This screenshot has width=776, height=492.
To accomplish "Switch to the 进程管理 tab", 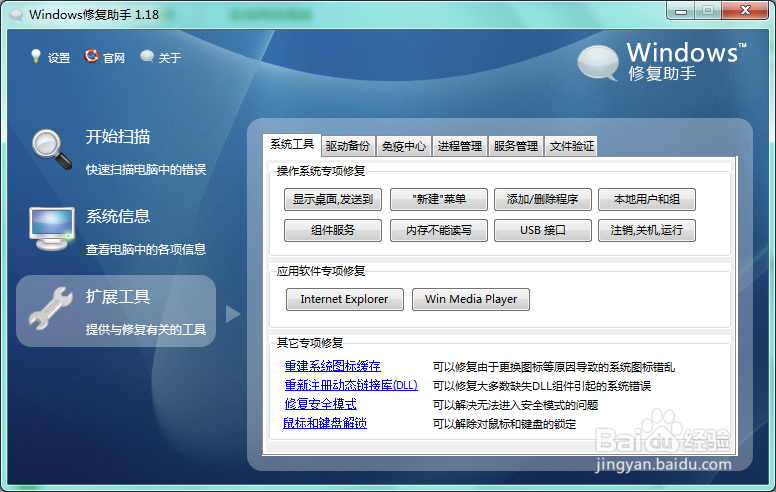I will point(460,146).
